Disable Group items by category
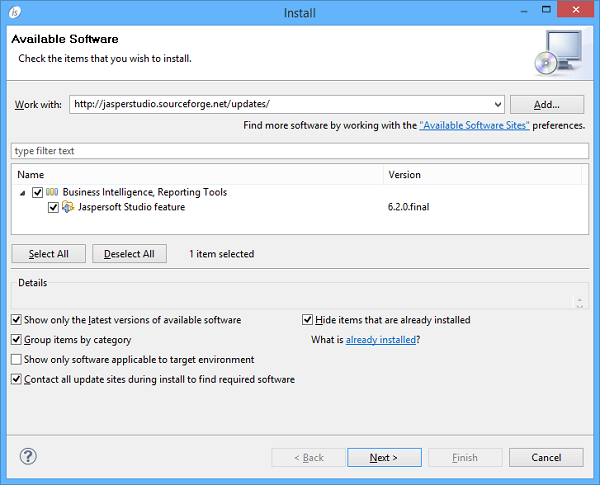The width and height of the screenshot is (600, 485). (16, 340)
